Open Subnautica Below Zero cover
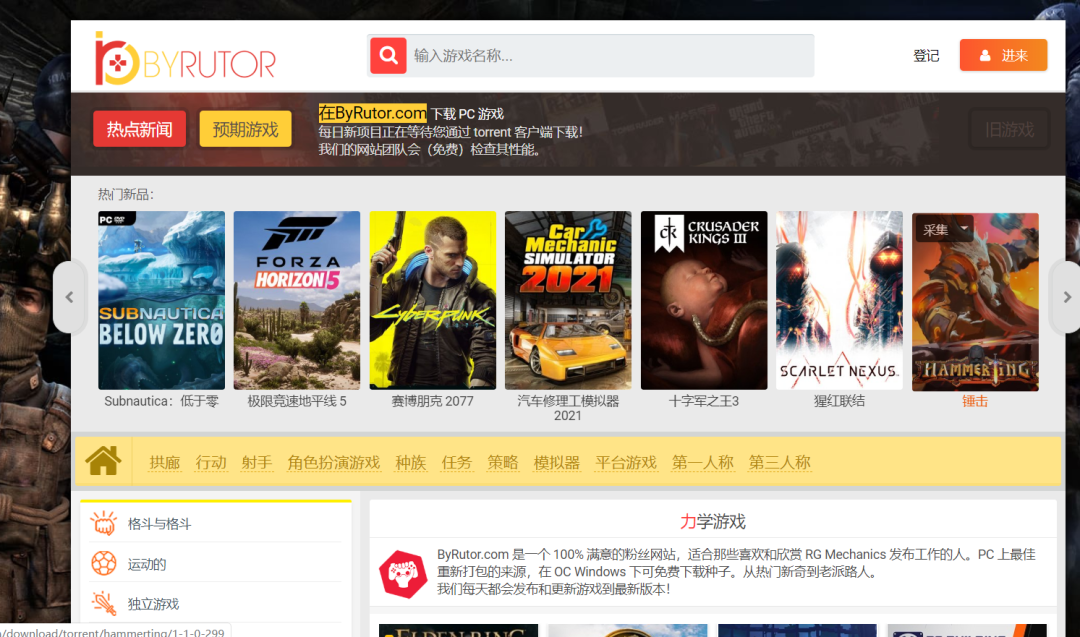Image resolution: width=1080 pixels, height=637 pixels. pyautogui.click(x=161, y=300)
